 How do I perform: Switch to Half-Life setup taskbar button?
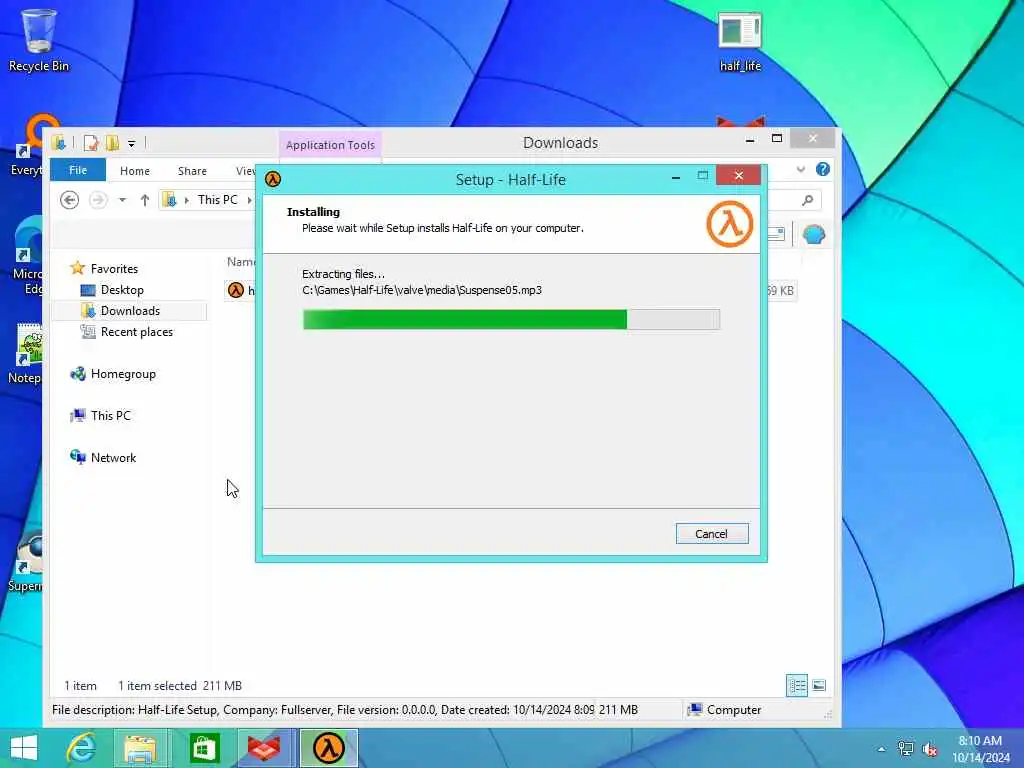pyautogui.click(x=328, y=748)
